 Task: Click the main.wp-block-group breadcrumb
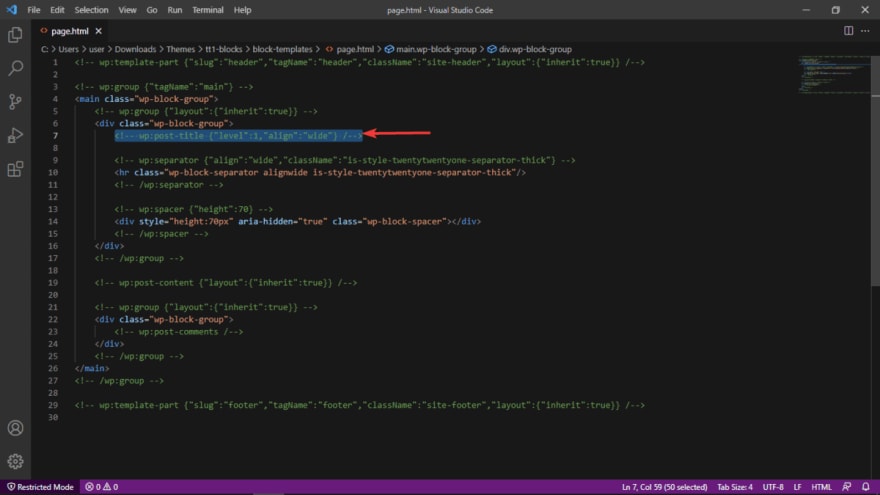[x=430, y=49]
